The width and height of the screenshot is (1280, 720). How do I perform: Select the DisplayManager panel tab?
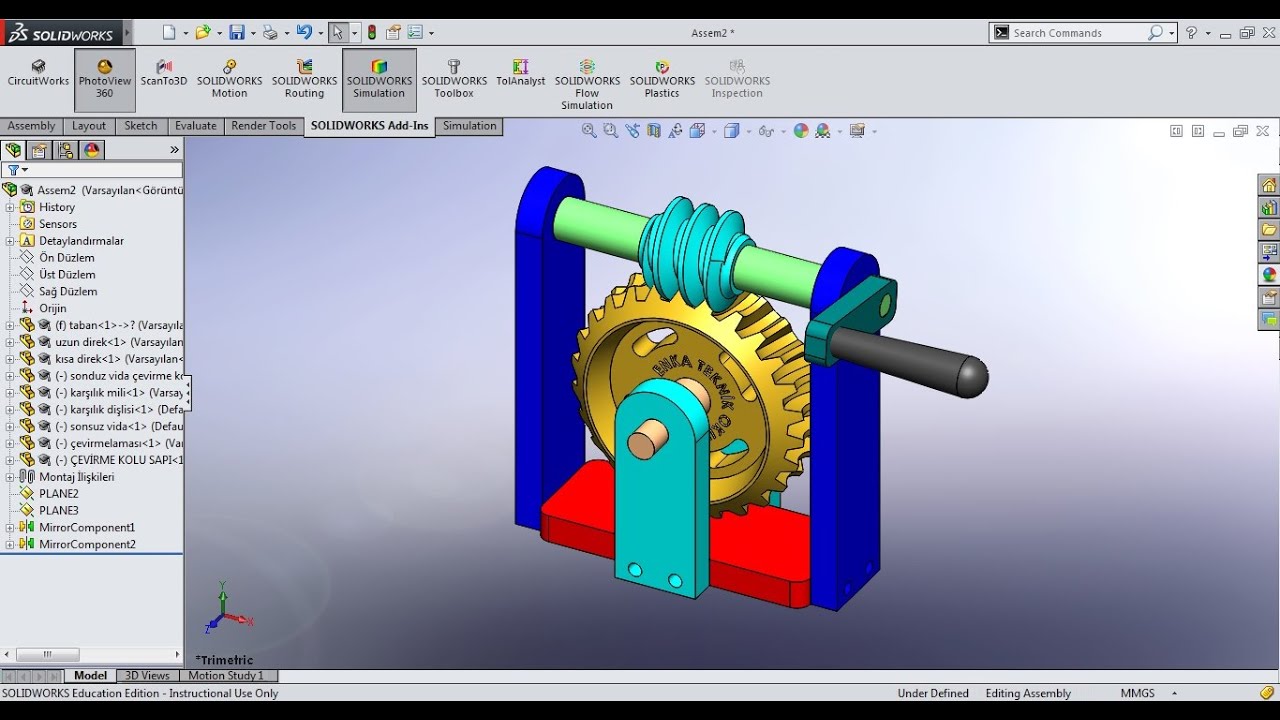(92, 150)
